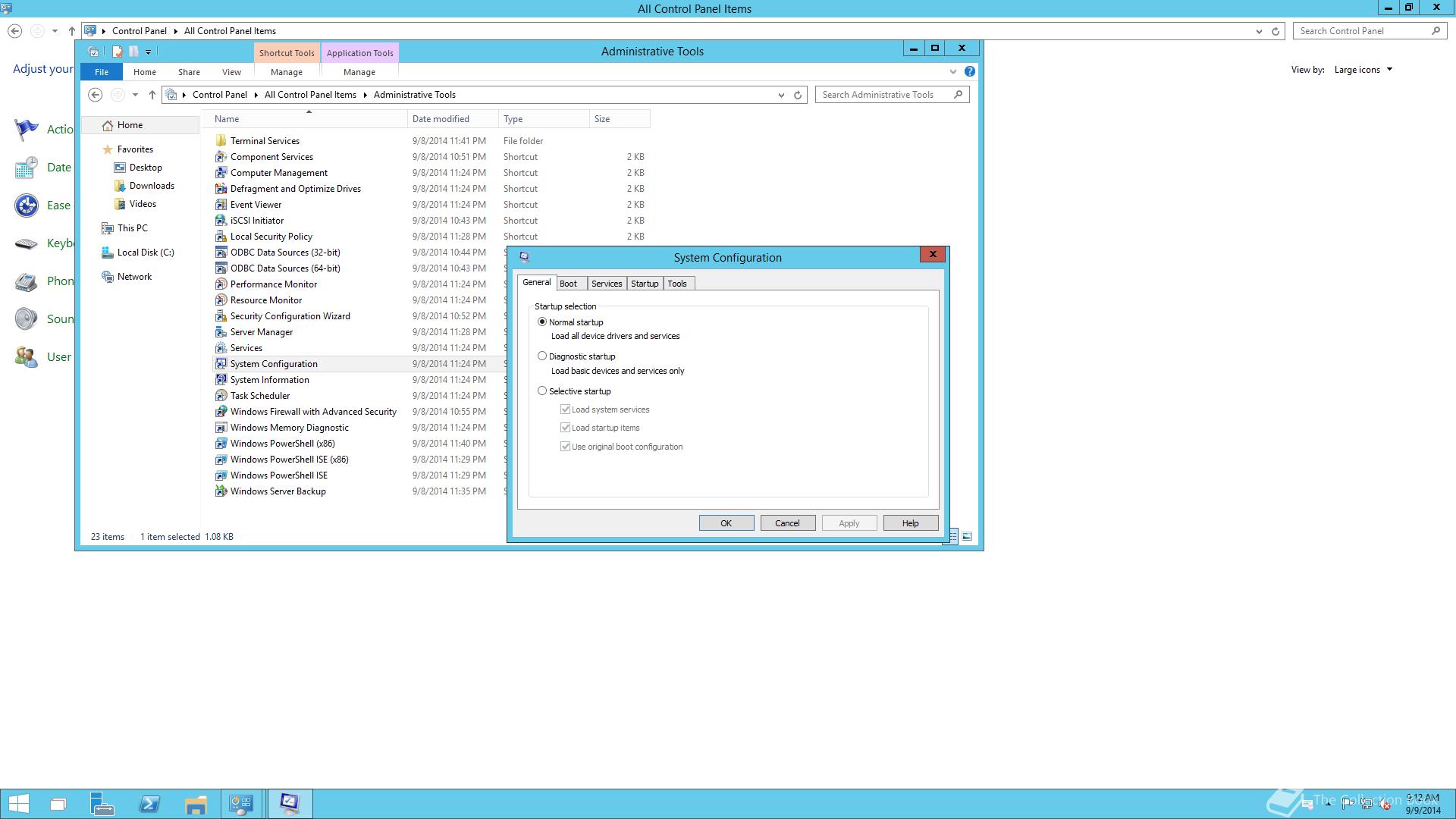Screen dimensions: 1456x819
Task: Select Downloads in Favorites
Action: [x=152, y=186]
